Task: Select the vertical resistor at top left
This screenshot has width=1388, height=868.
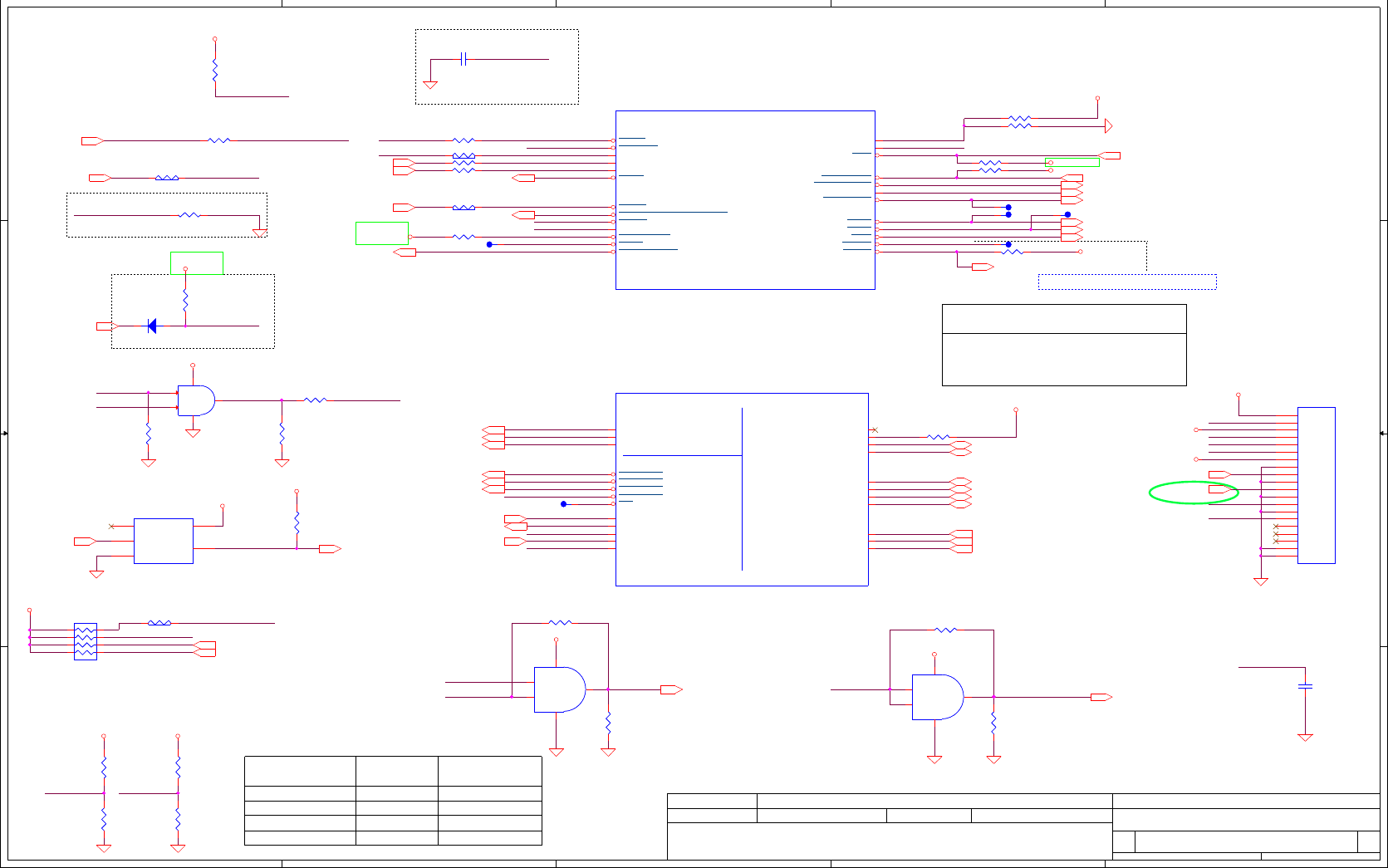Action: 215,71
